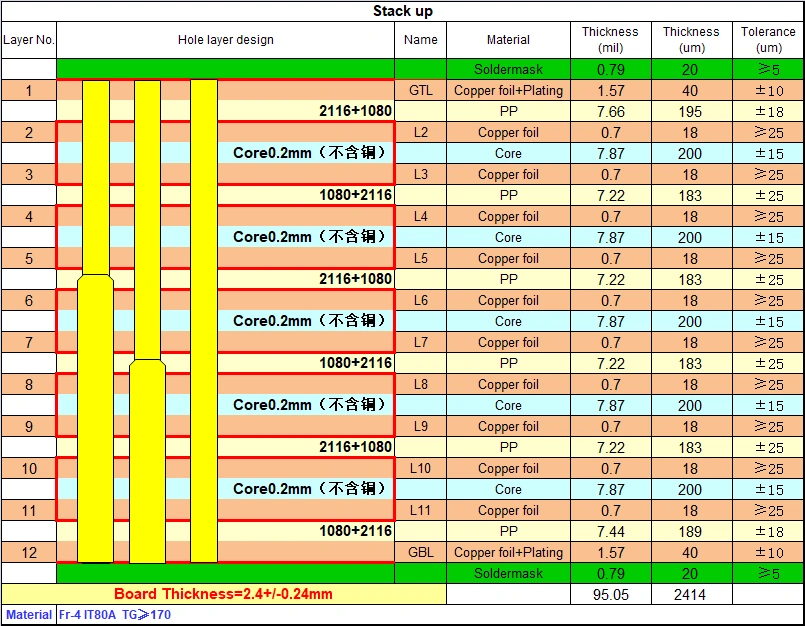Click '1080+2116' prepreg label between layers 11 and 12
This screenshot has height=626, width=805.
pos(355,530)
